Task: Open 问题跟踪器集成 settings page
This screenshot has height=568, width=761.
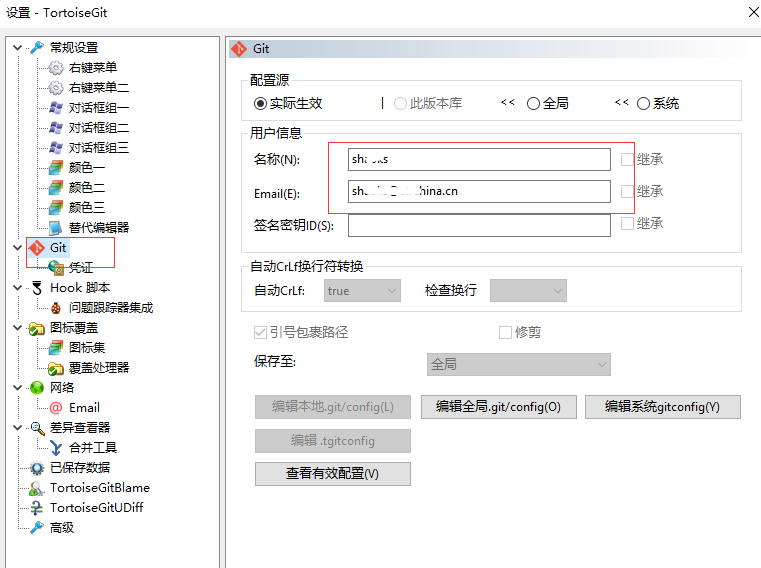Action: pos(111,307)
